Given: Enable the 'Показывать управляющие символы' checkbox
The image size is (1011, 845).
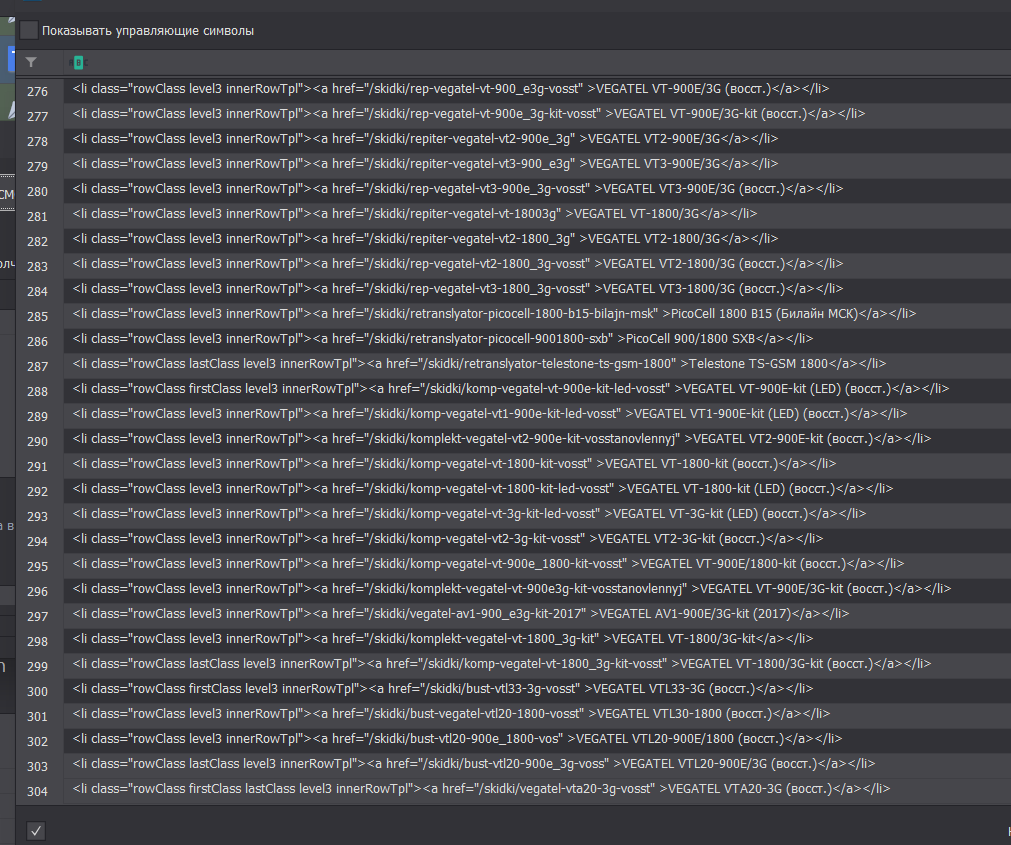Looking at the screenshot, I should [29, 30].
